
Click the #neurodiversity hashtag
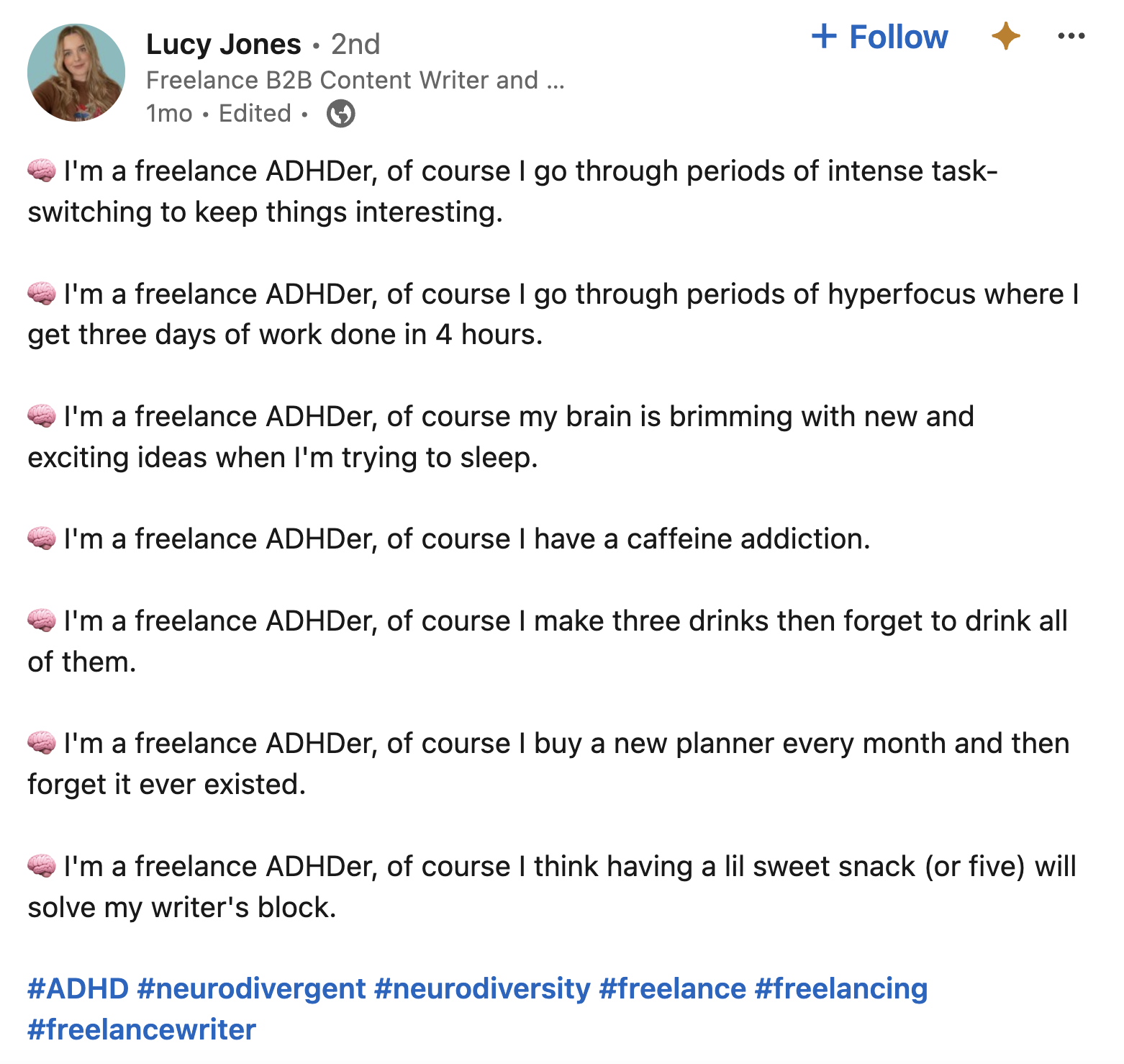point(481,988)
